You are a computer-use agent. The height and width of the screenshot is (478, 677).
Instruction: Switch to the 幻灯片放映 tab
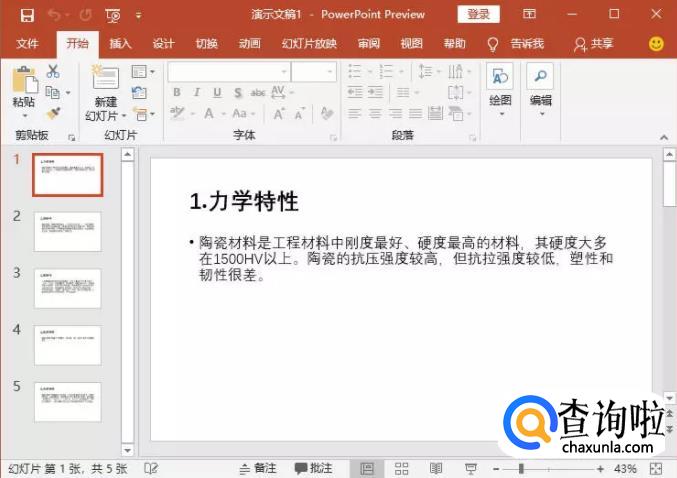pyautogui.click(x=309, y=44)
